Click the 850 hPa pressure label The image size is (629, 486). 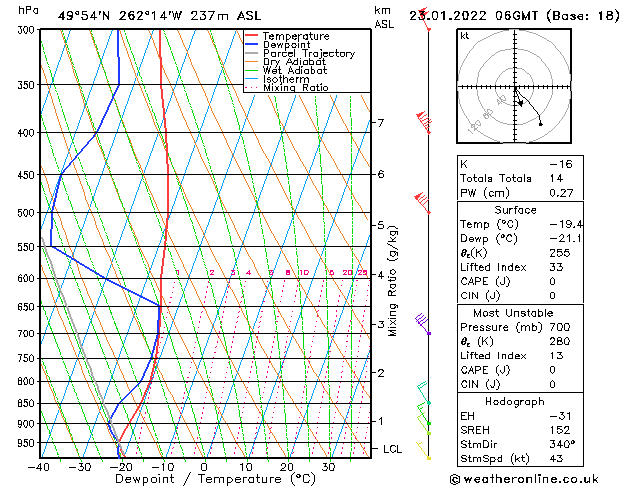click(28, 403)
